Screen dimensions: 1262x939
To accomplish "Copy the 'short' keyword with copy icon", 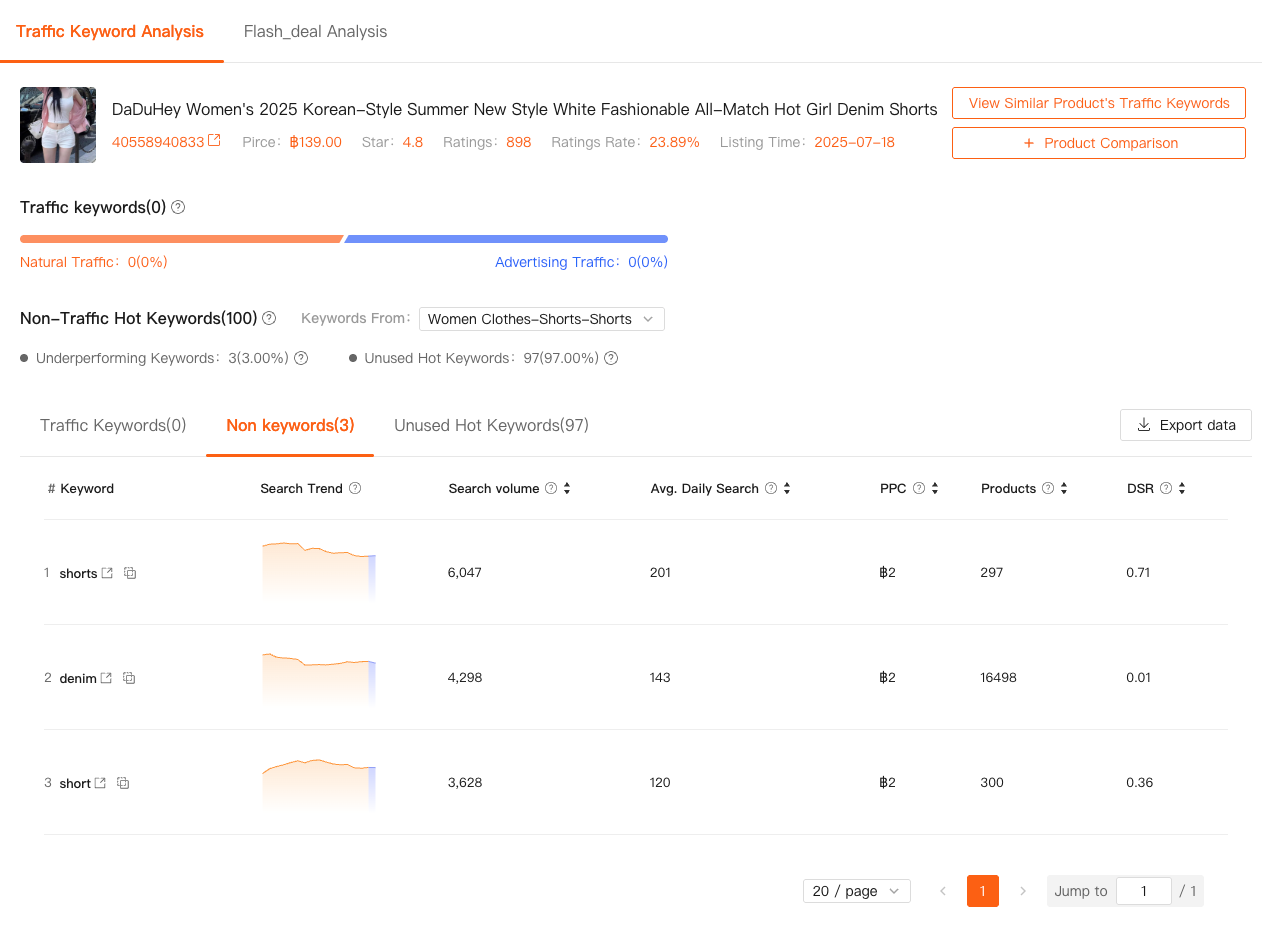I will coord(123,783).
